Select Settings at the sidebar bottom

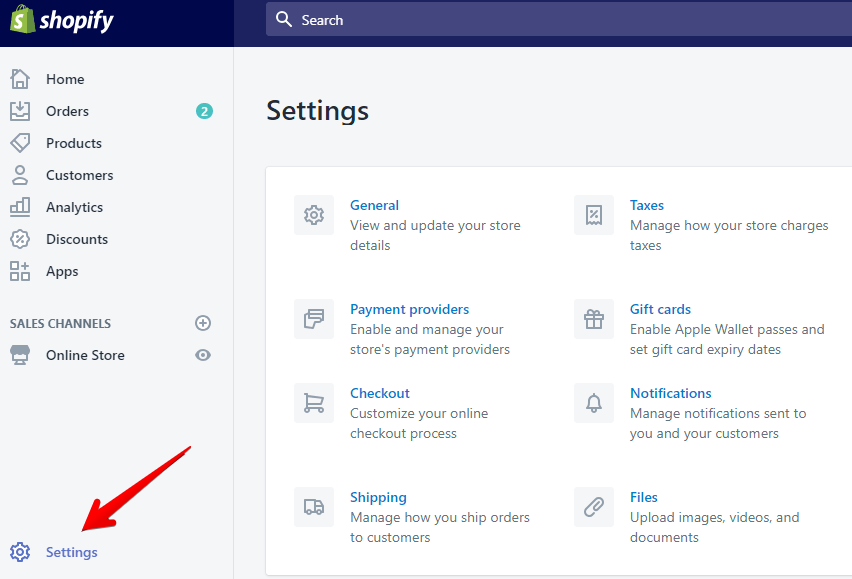click(x=71, y=552)
